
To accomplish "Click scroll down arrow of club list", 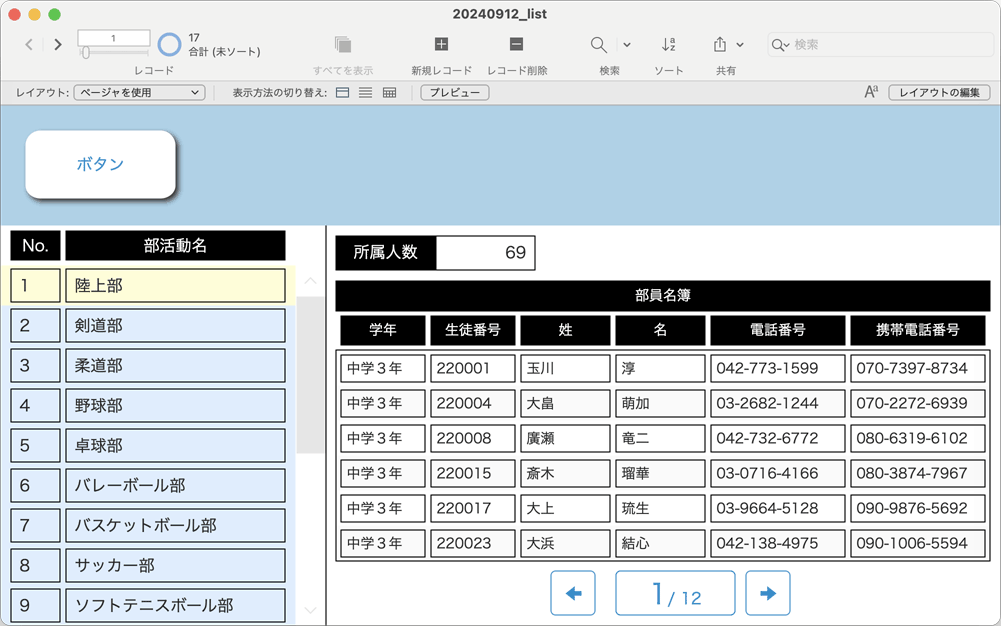I will click(x=310, y=610).
